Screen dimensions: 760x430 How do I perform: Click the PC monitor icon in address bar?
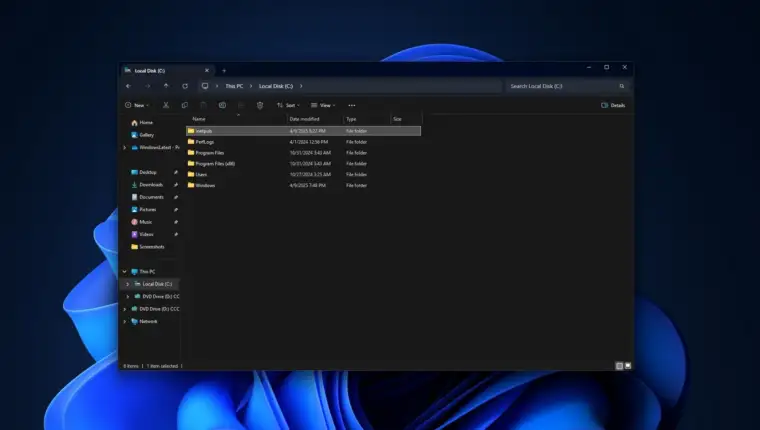point(205,86)
